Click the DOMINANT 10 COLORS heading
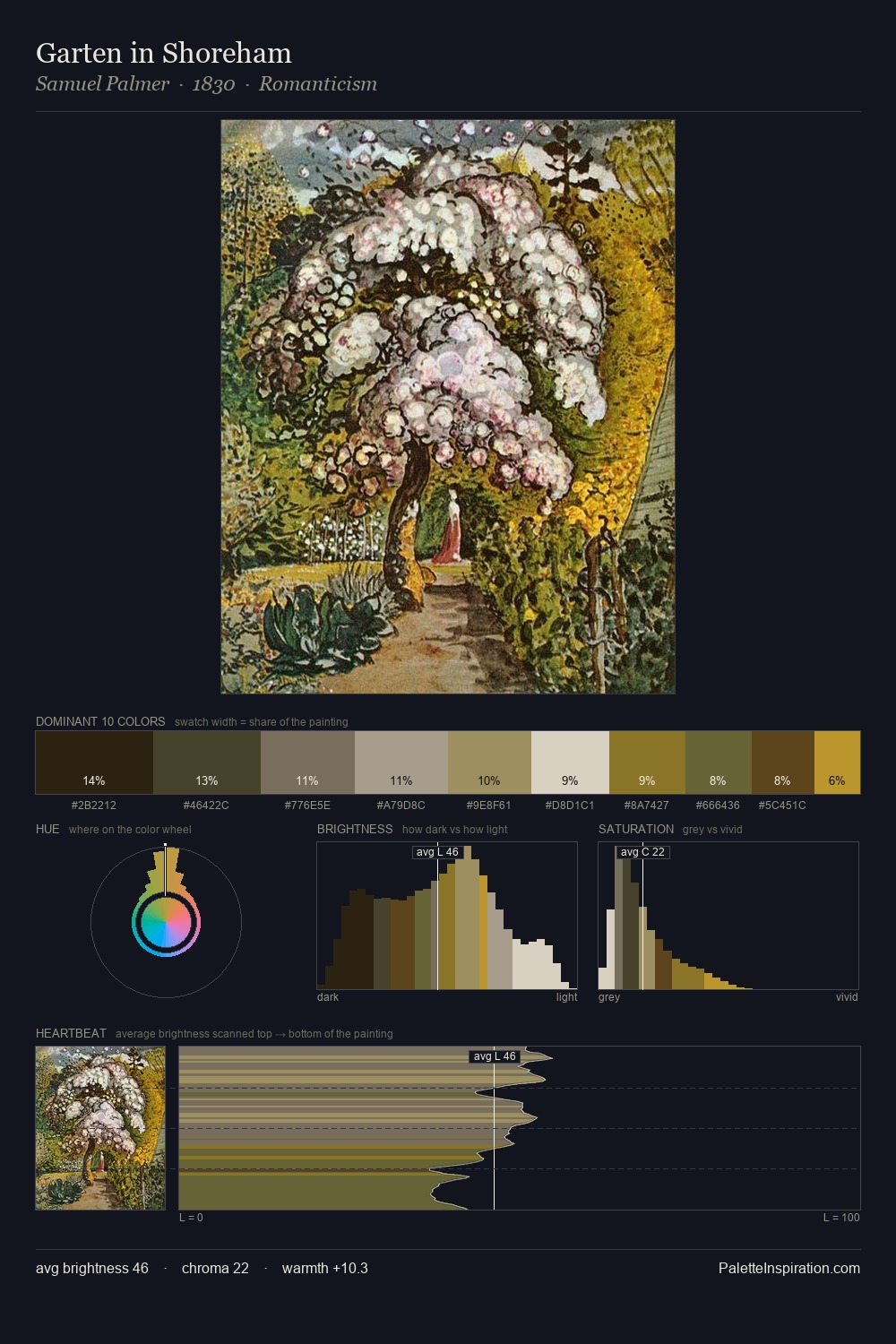This screenshot has width=896, height=1344. 100,721
